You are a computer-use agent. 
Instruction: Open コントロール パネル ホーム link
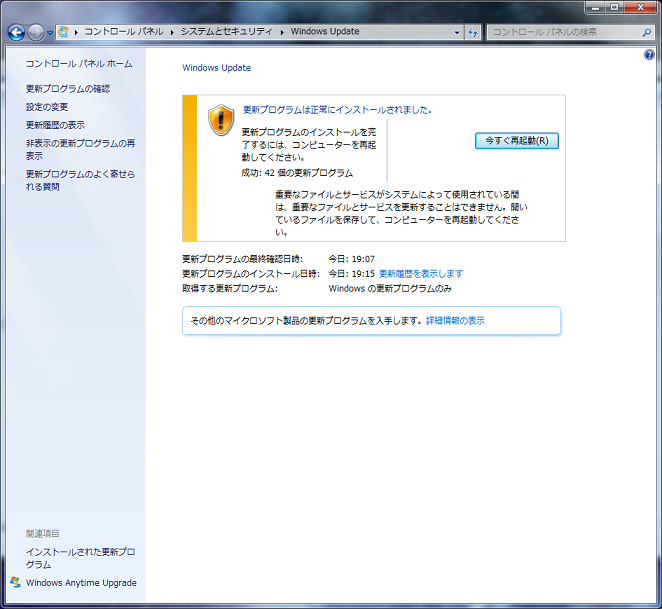coord(79,64)
